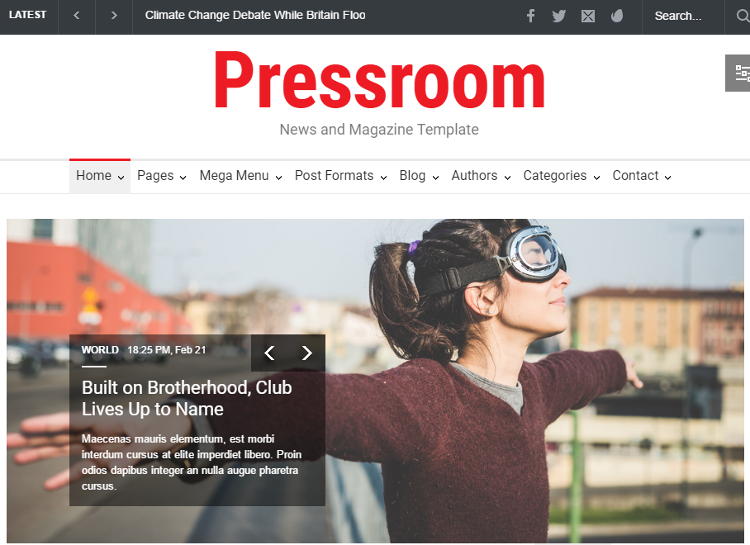Open the Categories dropdown menu
This screenshot has height=545, width=750.
(561, 176)
